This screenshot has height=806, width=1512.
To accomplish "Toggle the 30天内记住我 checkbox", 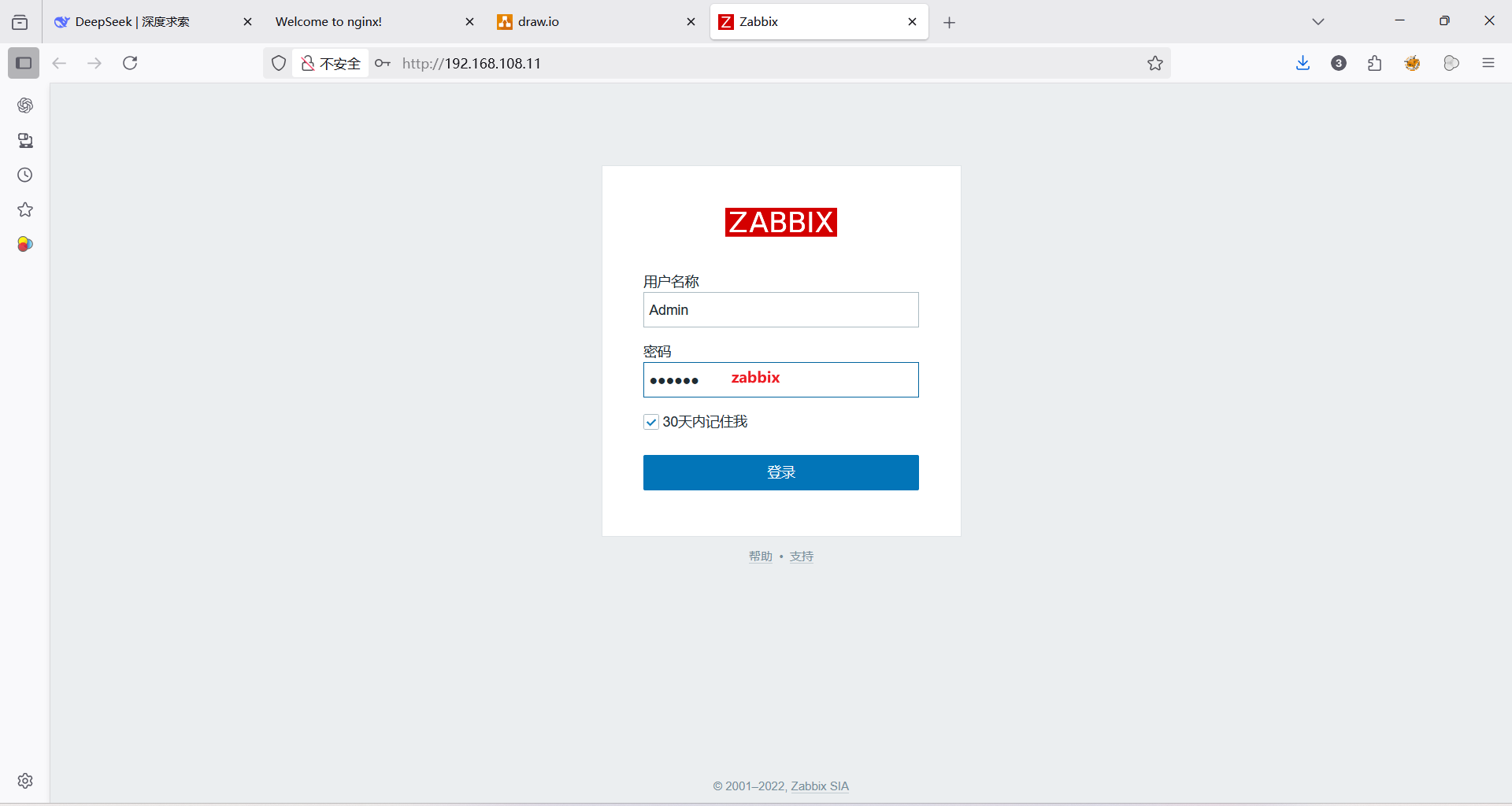I will [651, 422].
